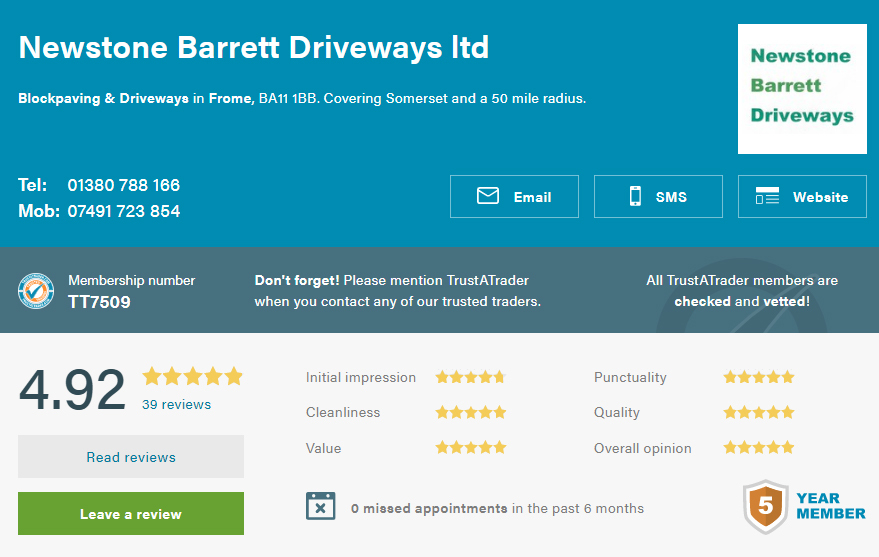Open the 39 reviews link
Screen dimensions: 879x557
[x=177, y=405]
